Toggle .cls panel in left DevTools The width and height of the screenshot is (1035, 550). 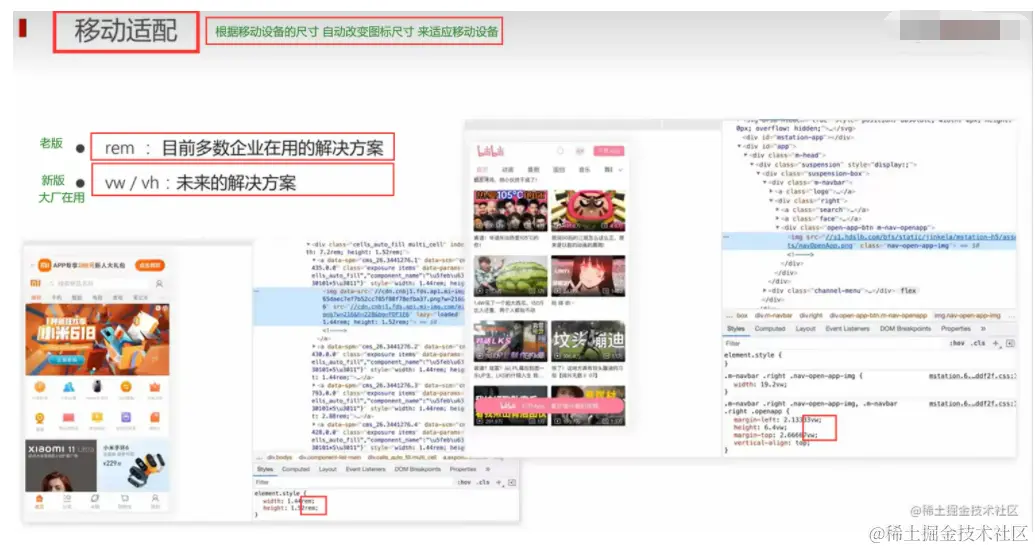(x=484, y=482)
